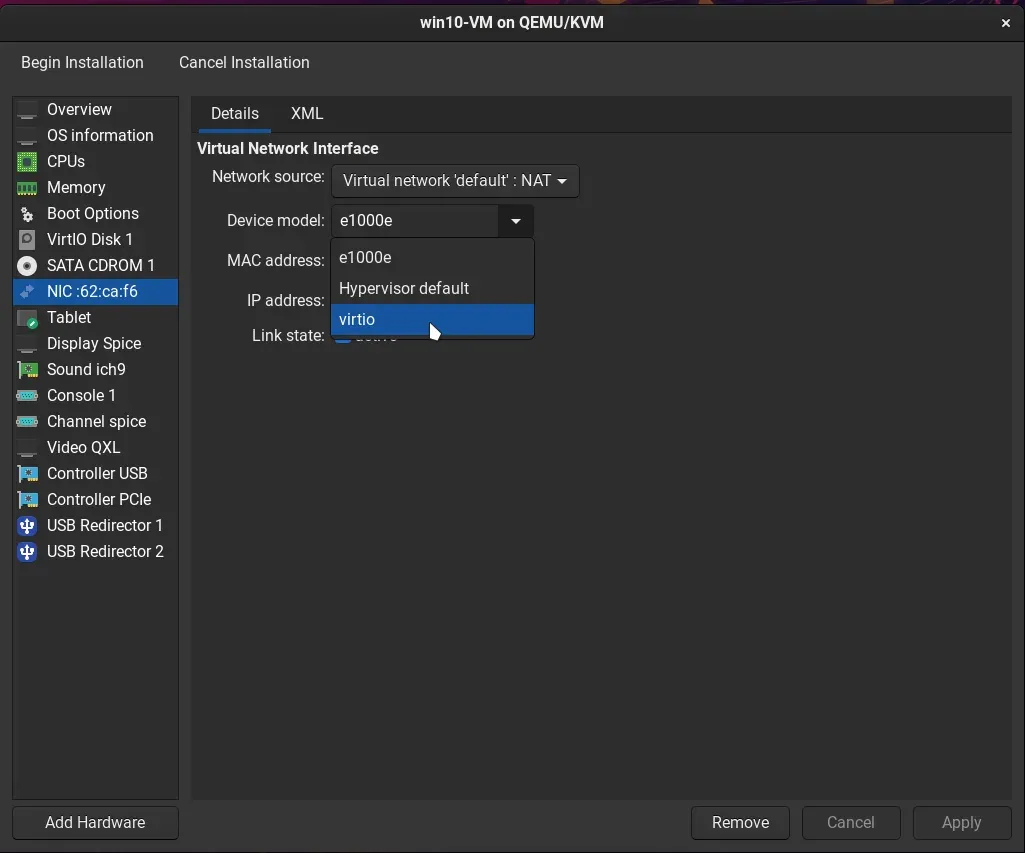Choose e1000e from the model list
The height and width of the screenshot is (853, 1025).
click(432, 258)
